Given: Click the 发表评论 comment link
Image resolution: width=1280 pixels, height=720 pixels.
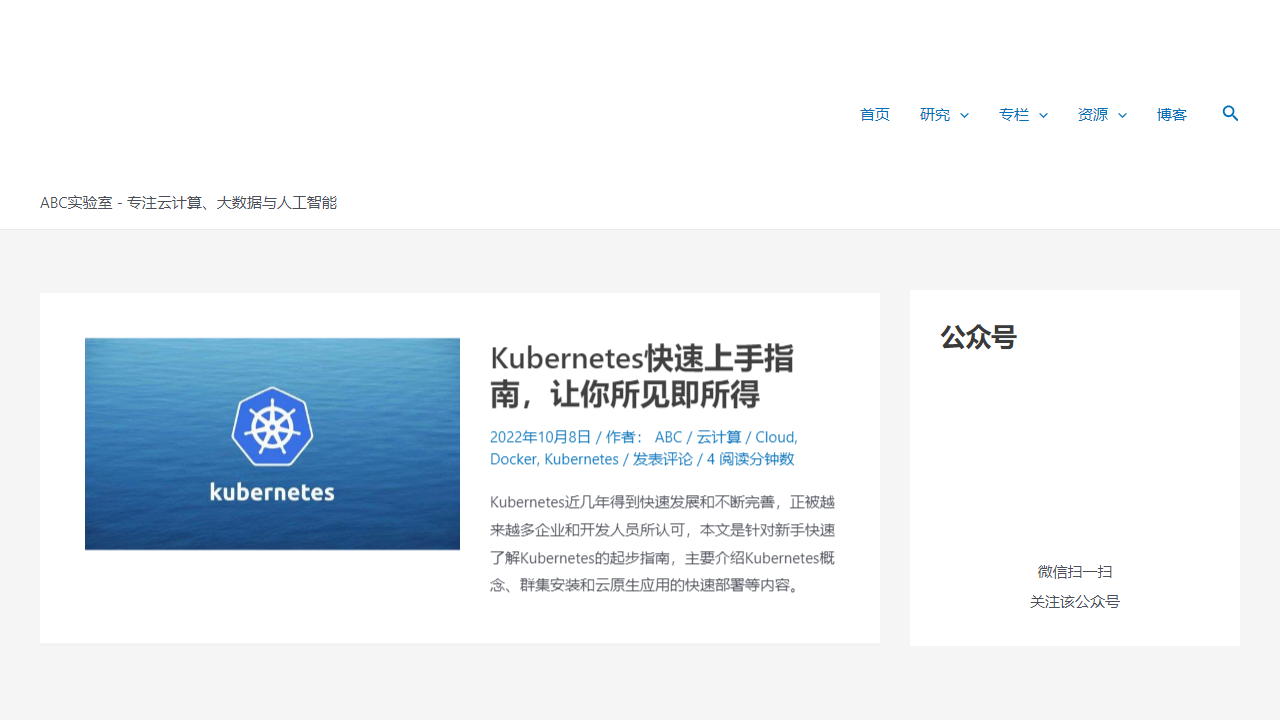Looking at the screenshot, I should (x=662, y=459).
